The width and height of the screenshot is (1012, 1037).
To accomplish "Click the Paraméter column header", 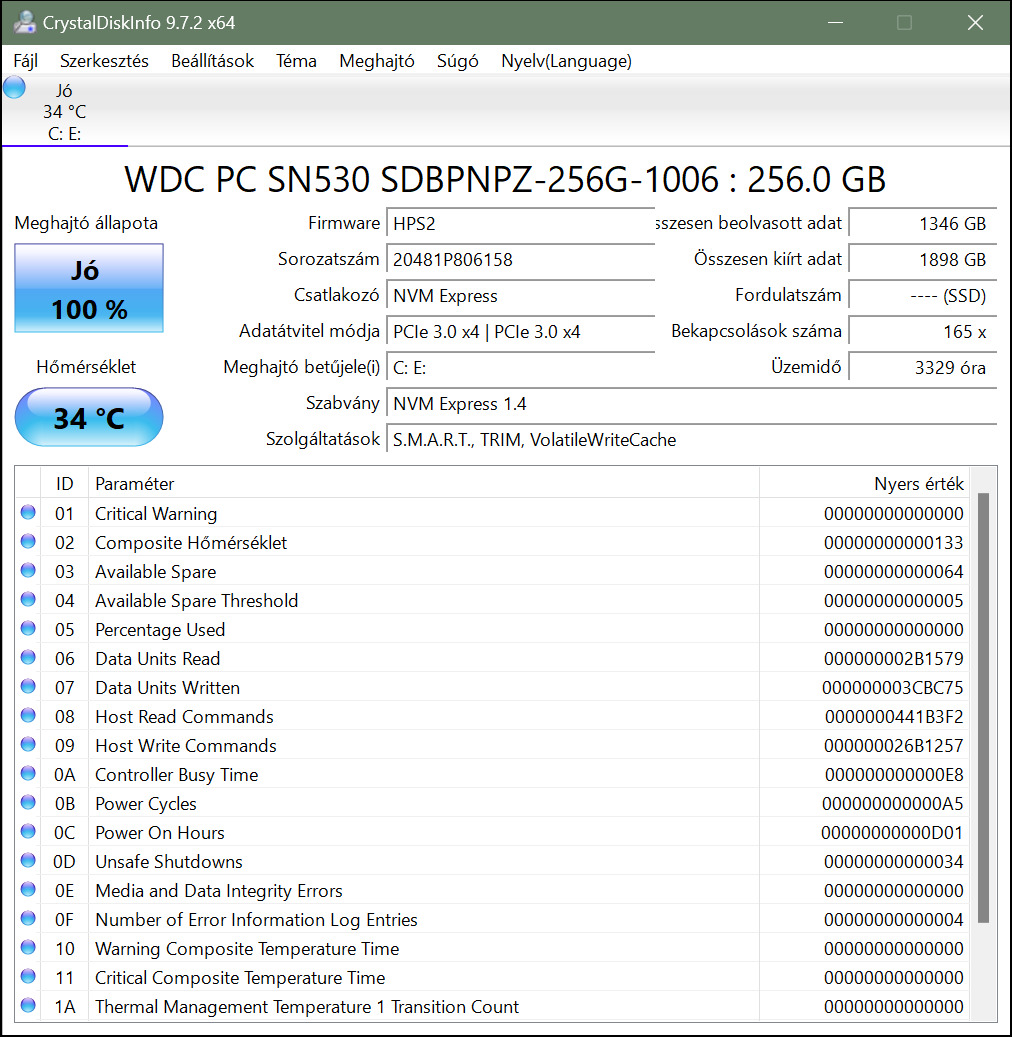I will point(424,483).
